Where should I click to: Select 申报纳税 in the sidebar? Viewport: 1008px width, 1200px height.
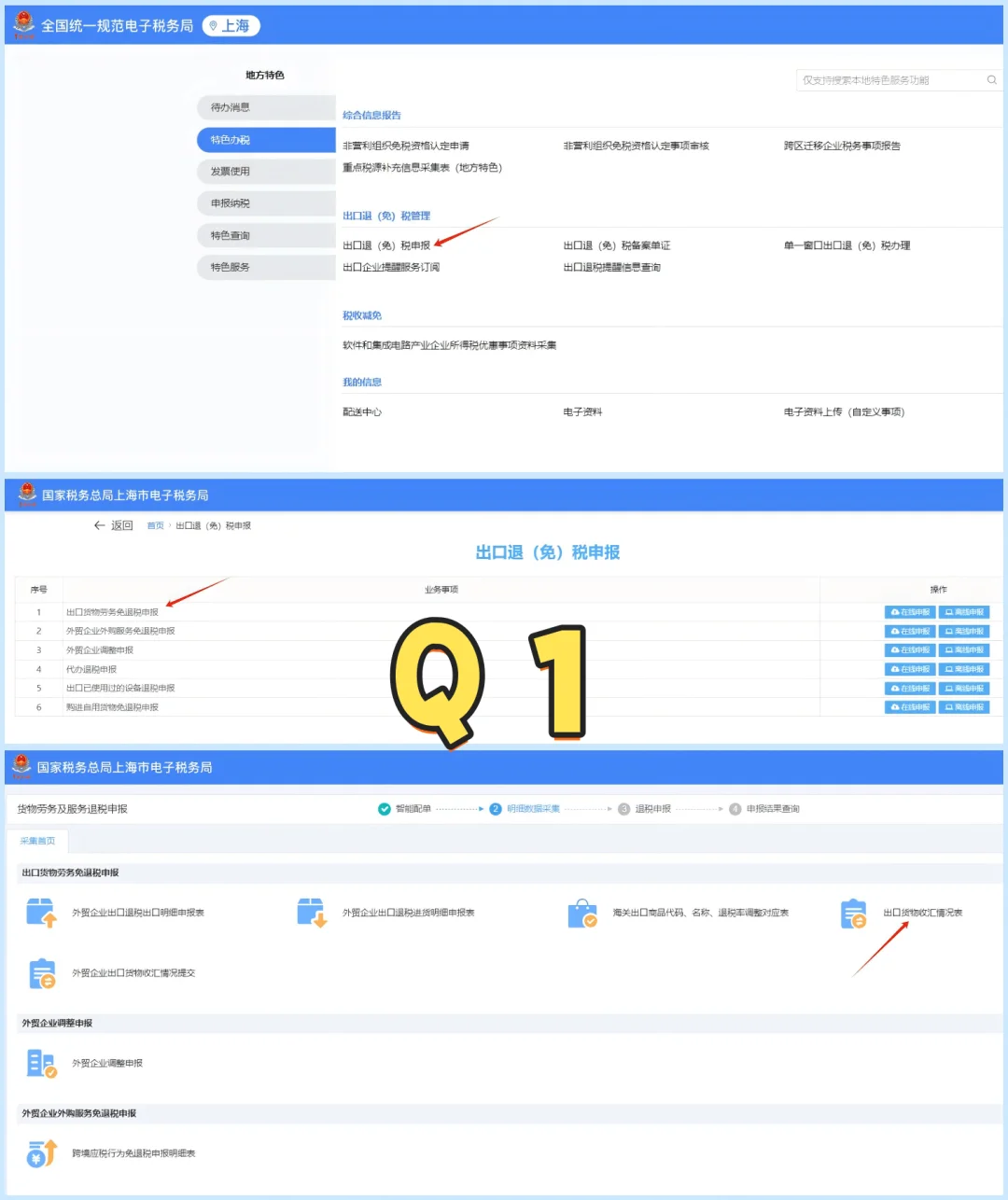[x=266, y=203]
